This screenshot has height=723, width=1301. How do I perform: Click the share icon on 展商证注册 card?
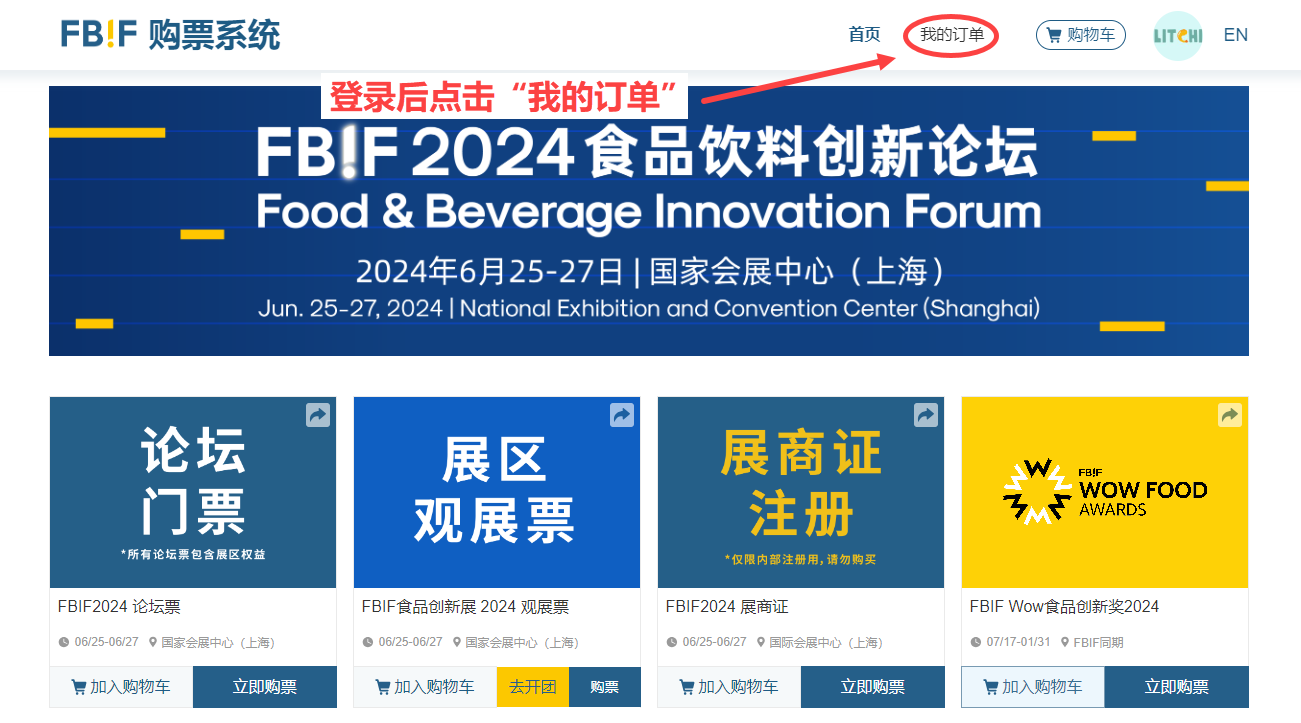tap(926, 414)
